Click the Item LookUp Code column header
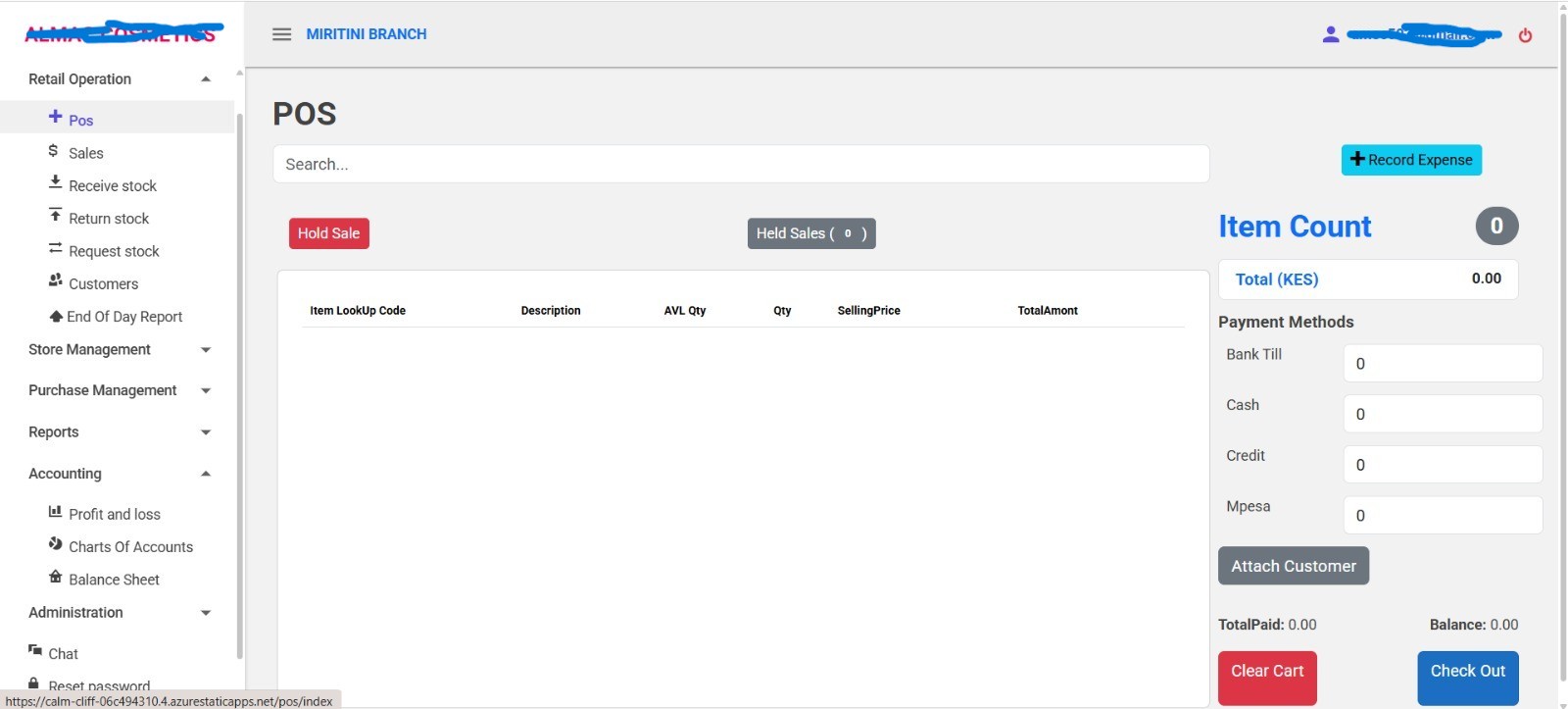The image size is (1568, 709). (358, 311)
